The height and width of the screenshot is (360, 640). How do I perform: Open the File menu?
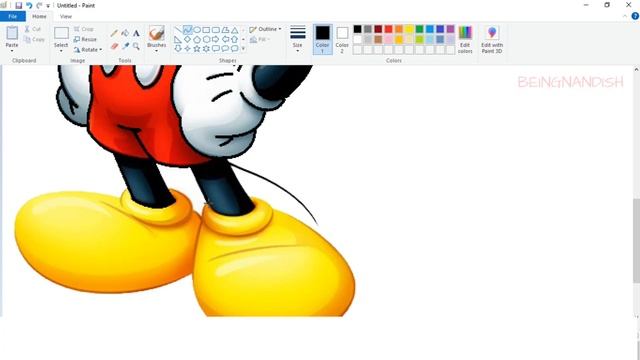13,16
